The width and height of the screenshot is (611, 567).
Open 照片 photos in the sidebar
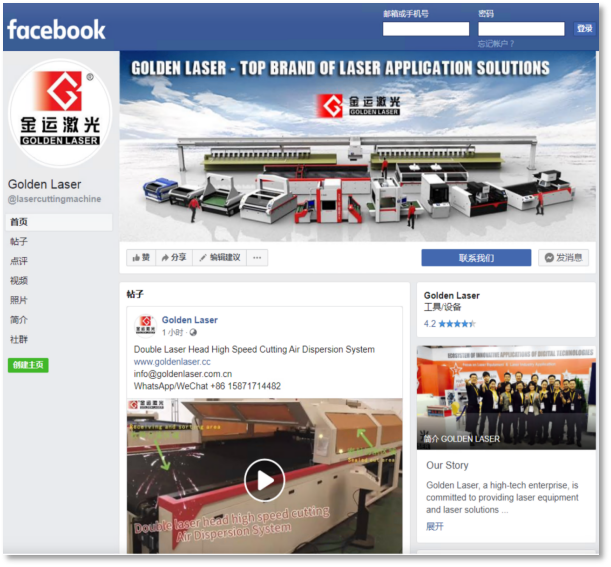pyautogui.click(x=20, y=300)
